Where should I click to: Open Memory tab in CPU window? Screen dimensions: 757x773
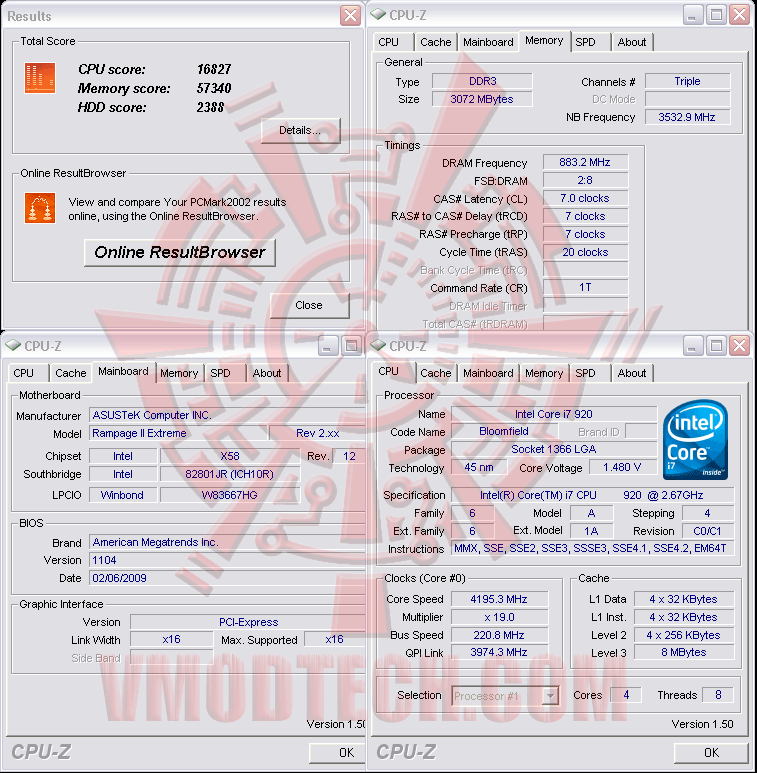[544, 373]
